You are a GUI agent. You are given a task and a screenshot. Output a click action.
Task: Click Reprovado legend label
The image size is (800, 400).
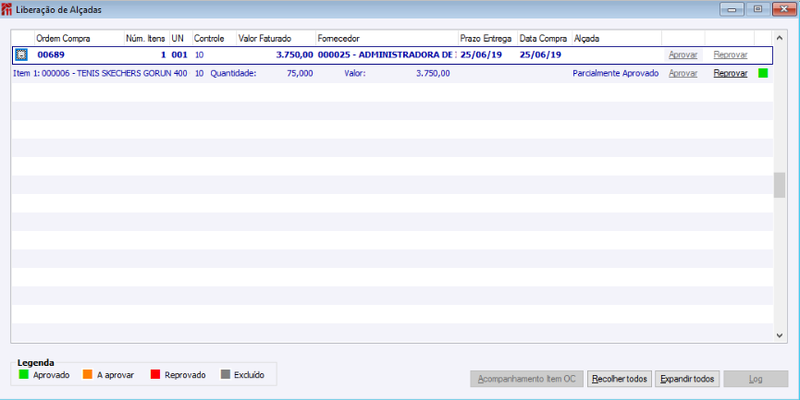(x=185, y=375)
